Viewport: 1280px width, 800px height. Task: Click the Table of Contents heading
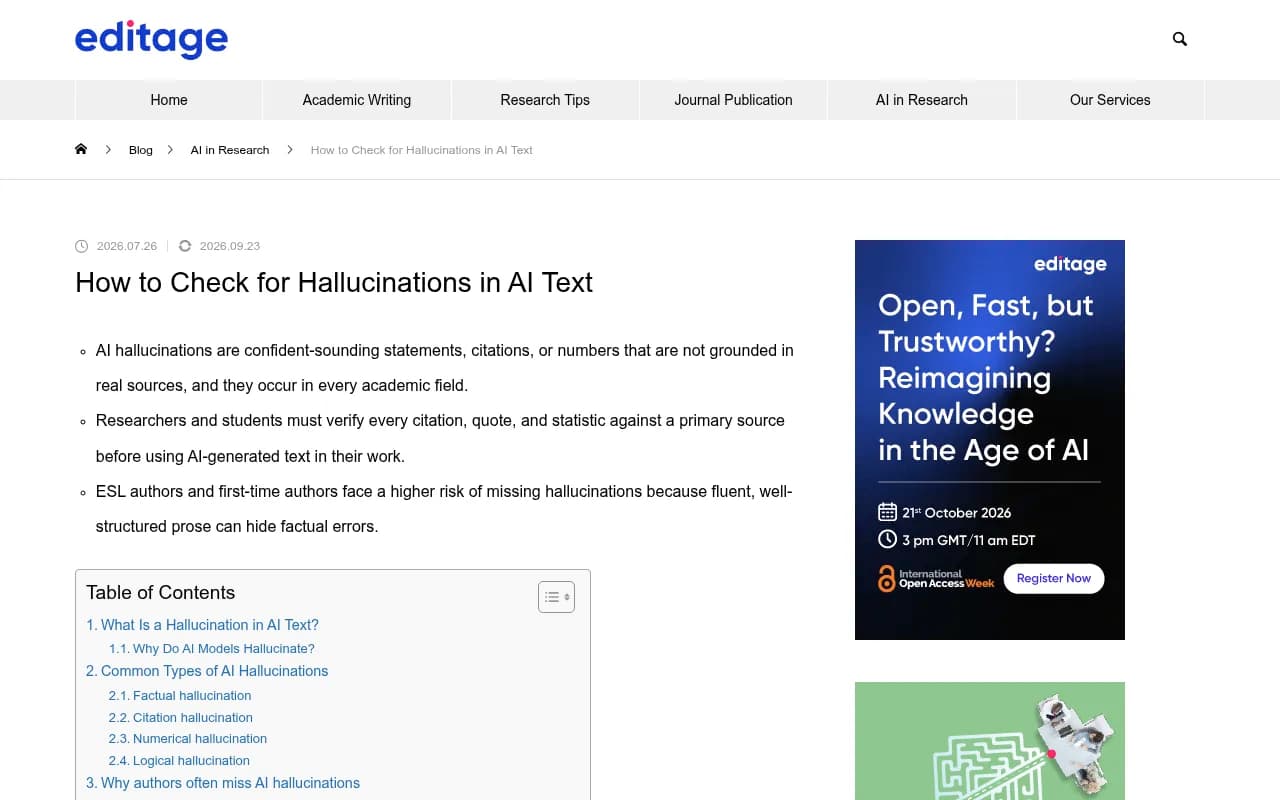click(x=161, y=593)
